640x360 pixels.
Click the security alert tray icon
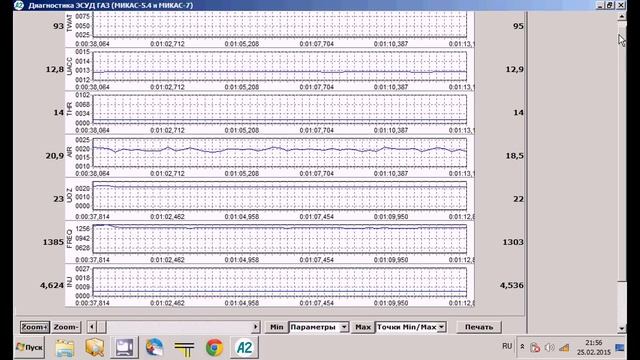tap(535, 347)
